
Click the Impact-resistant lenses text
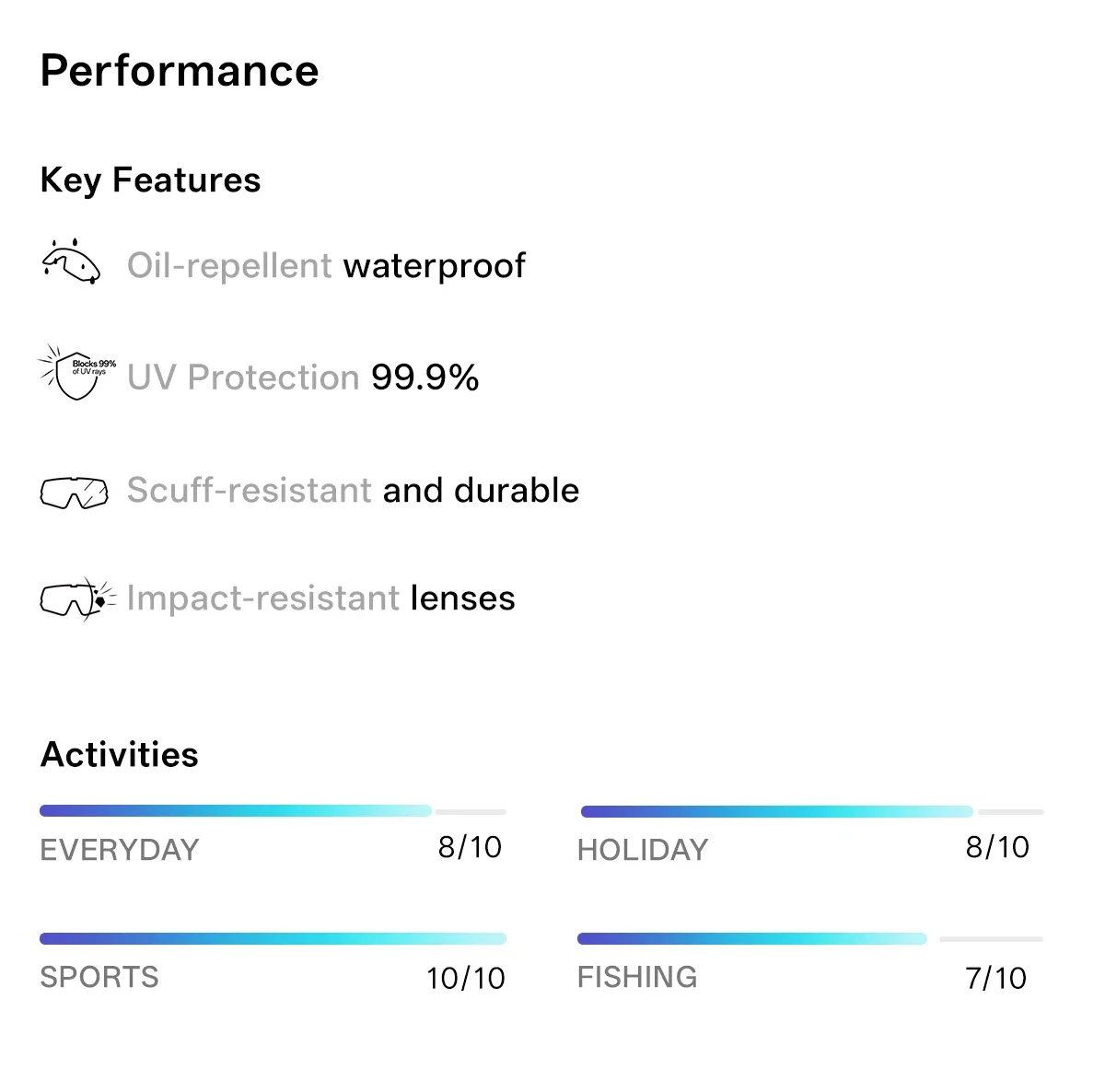[x=320, y=598]
